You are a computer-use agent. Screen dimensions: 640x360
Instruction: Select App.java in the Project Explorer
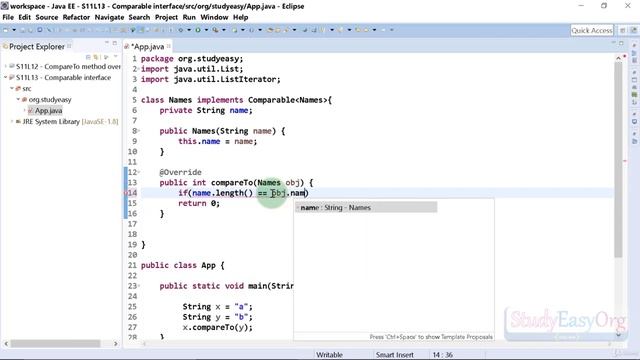point(45,110)
